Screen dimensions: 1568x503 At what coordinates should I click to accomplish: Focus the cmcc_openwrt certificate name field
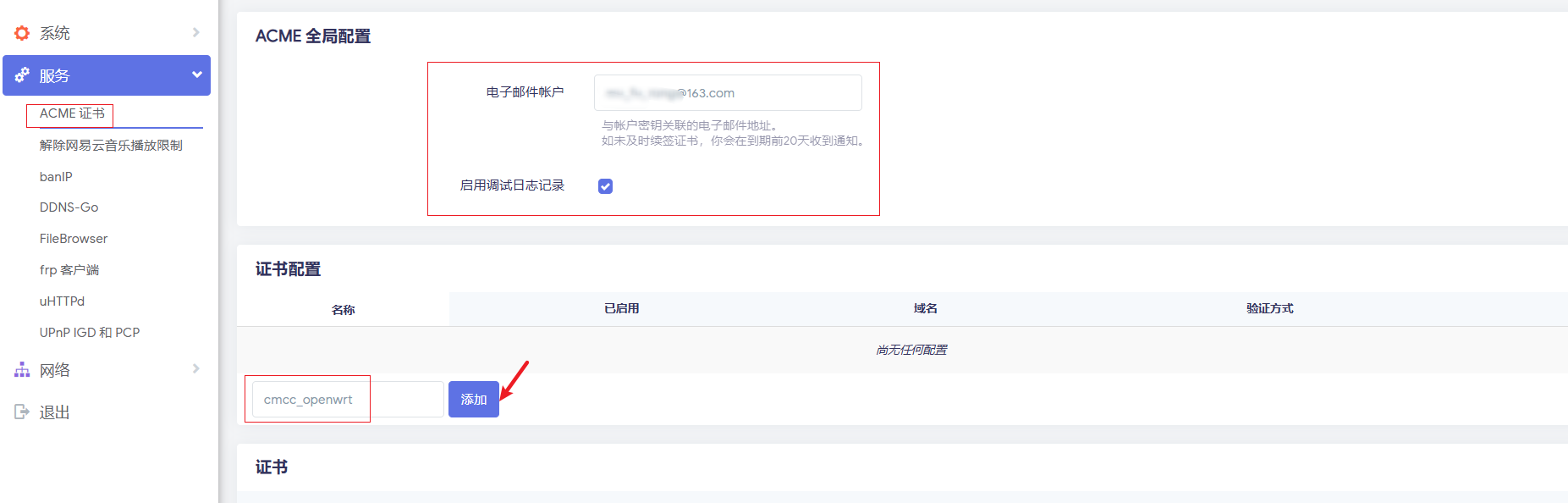[x=347, y=400]
